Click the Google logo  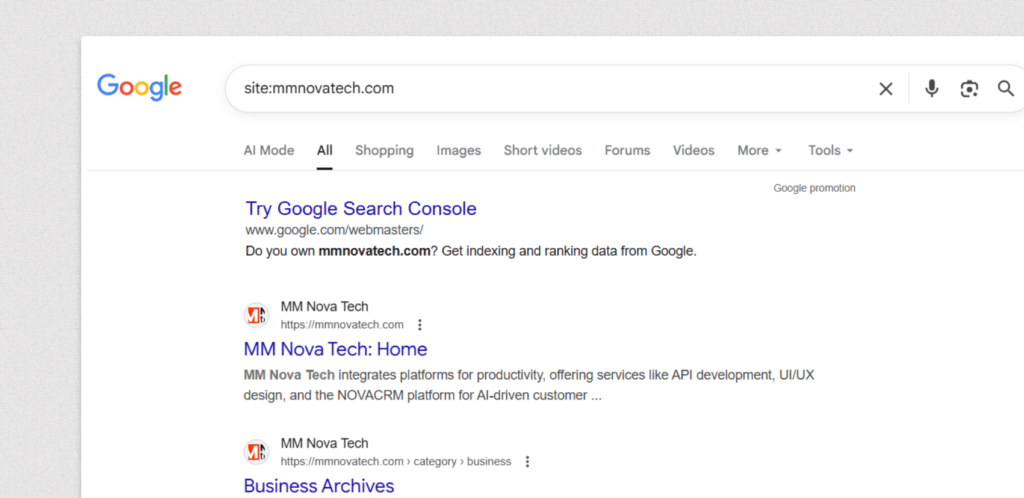tap(139, 87)
